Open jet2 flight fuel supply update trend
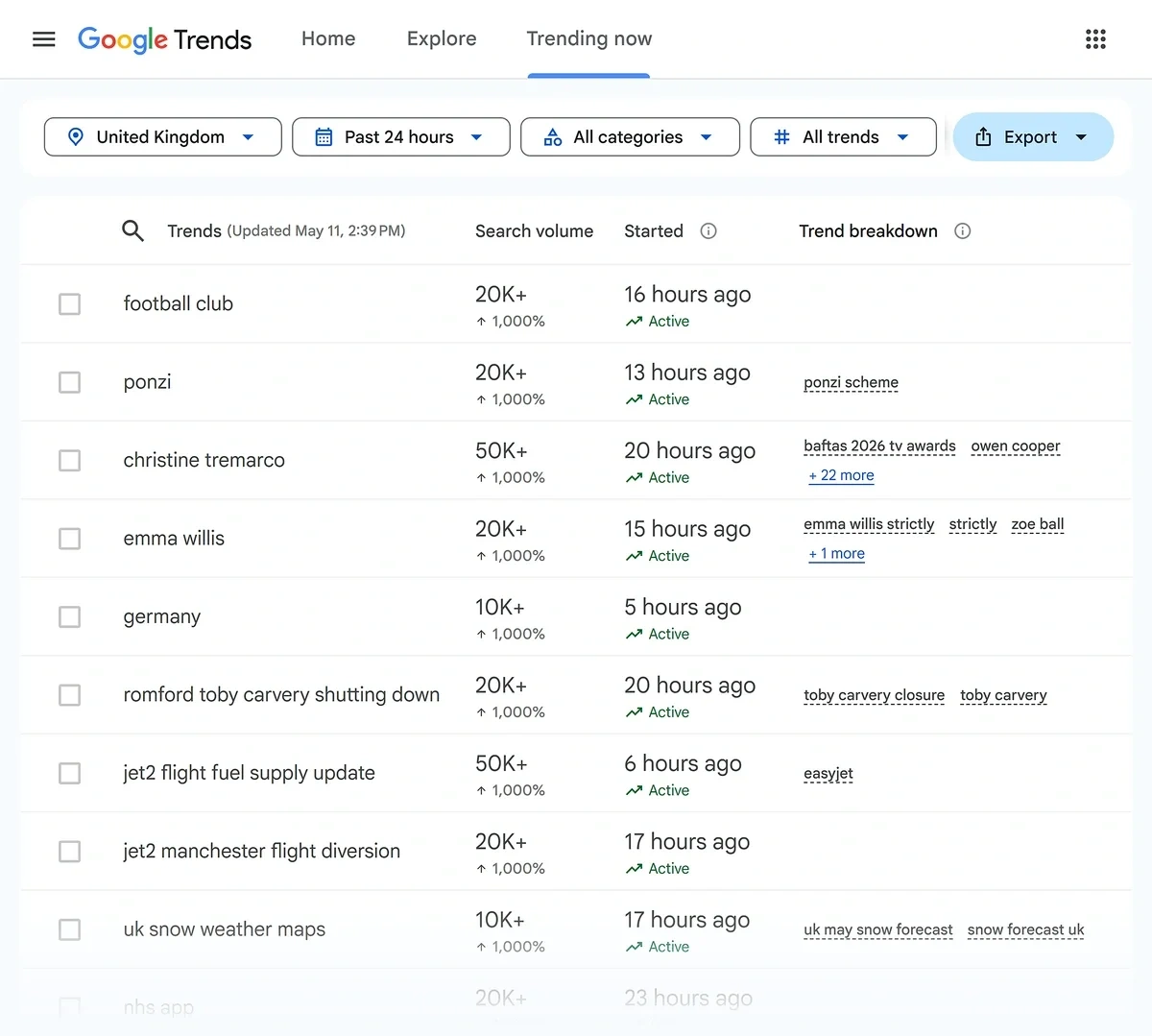This screenshot has width=1152, height=1036. (x=249, y=773)
